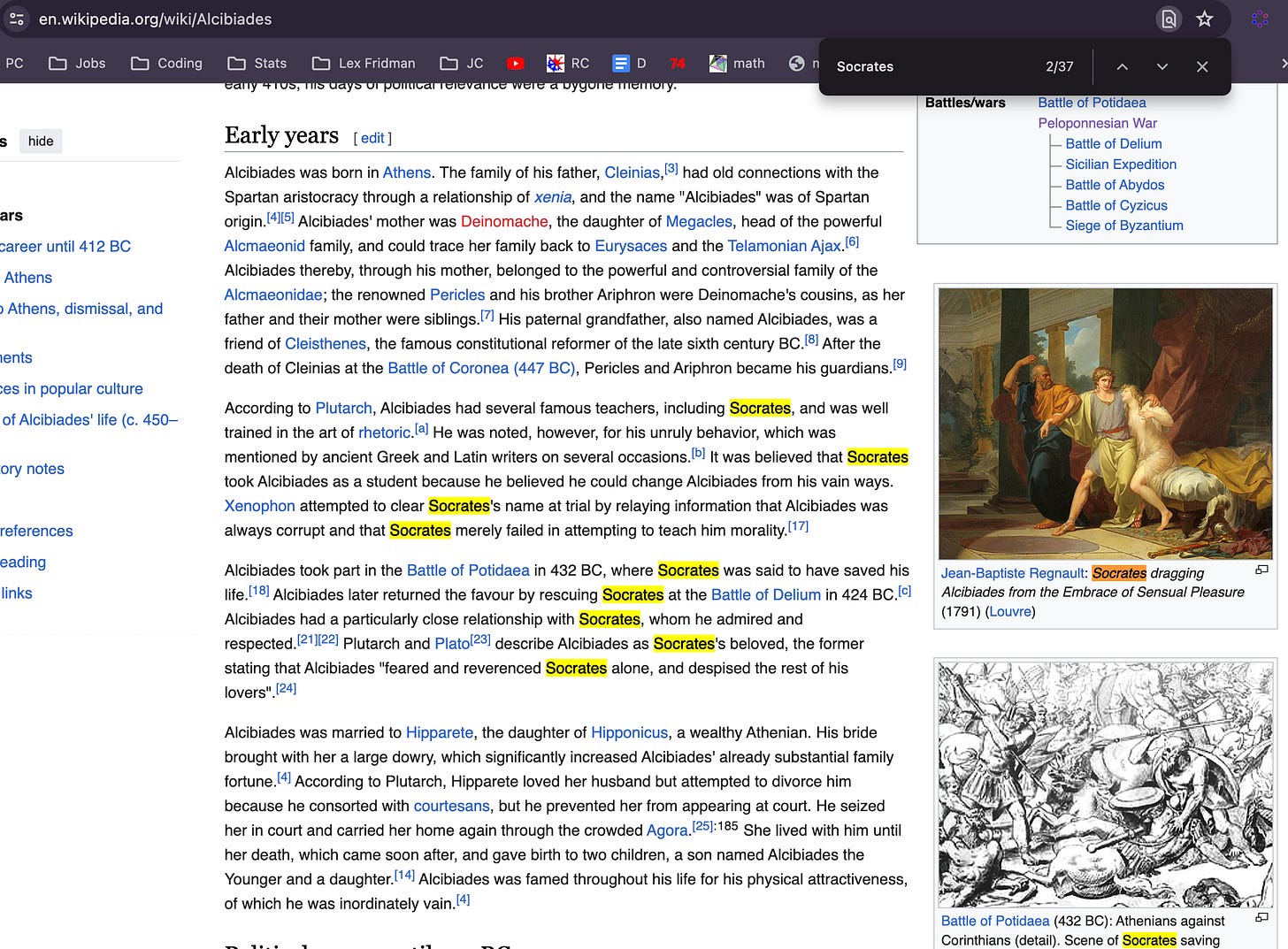
Task: Click the 2/37 match counter text
Action: pos(1059,66)
